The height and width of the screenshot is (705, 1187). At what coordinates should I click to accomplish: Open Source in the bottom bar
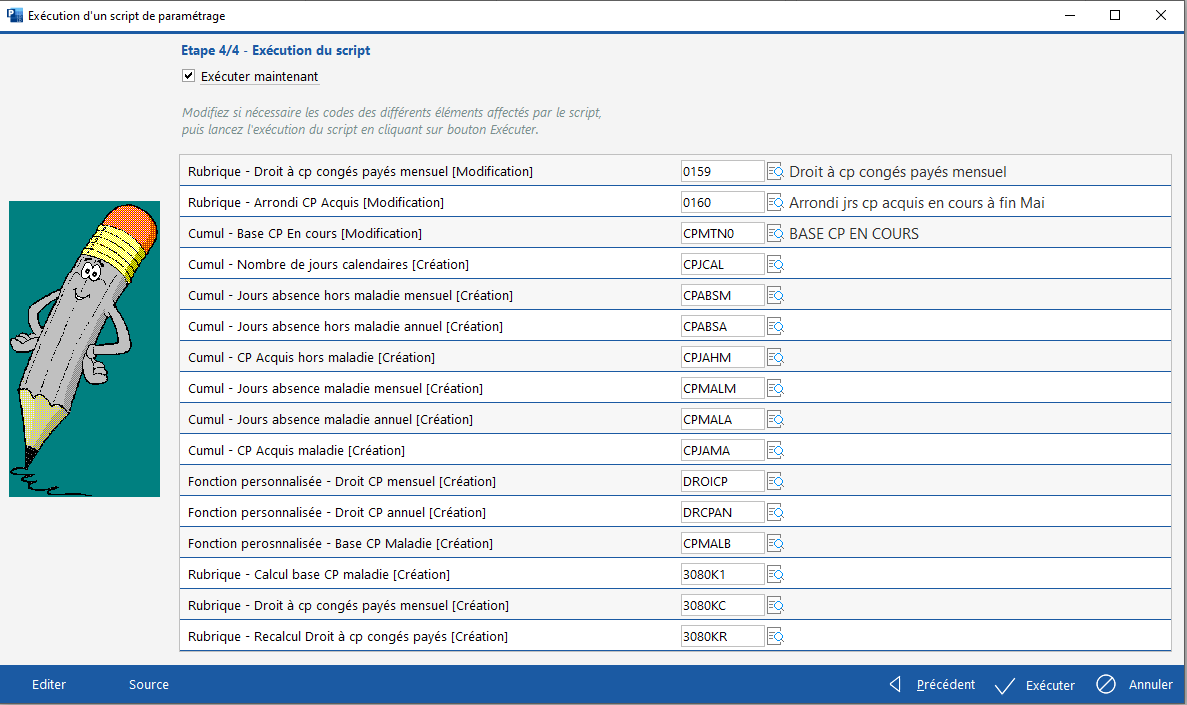[x=149, y=685]
